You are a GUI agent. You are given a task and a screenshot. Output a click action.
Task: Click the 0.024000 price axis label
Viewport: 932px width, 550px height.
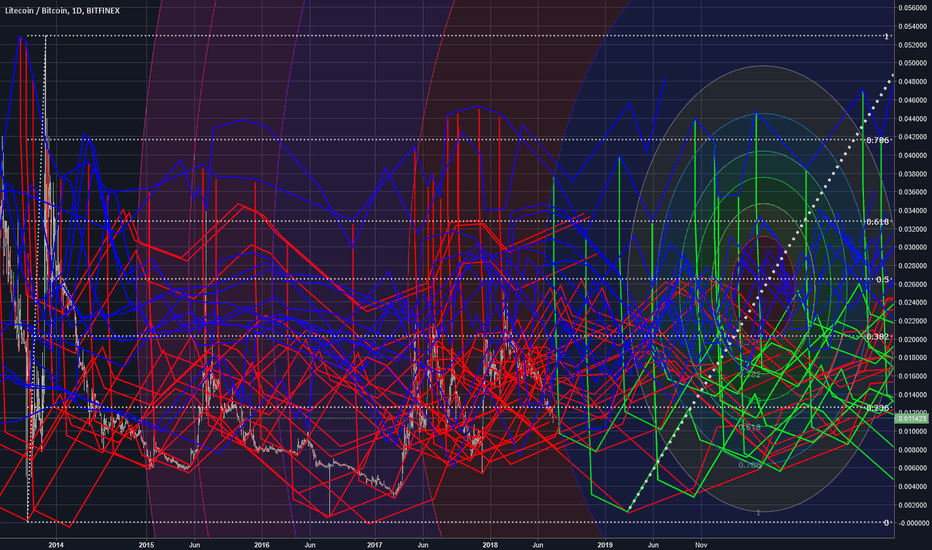(914, 303)
